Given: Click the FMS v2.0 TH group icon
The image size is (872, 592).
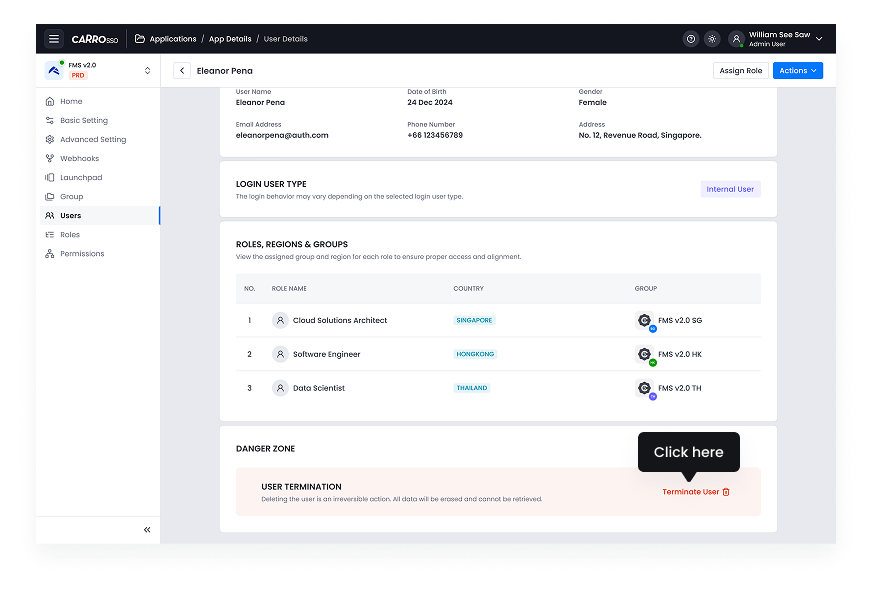Looking at the screenshot, I should pos(645,388).
